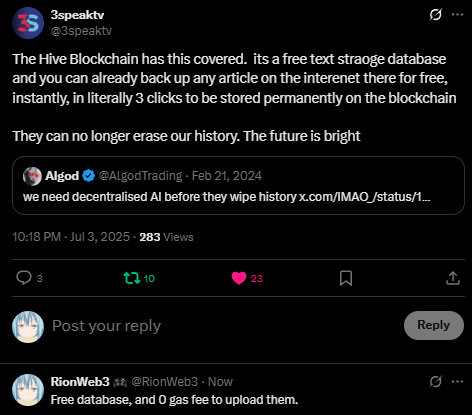Viewport: 472px width, 415px height.
Task: Click Algod's blue verified badge
Action: tap(88, 176)
